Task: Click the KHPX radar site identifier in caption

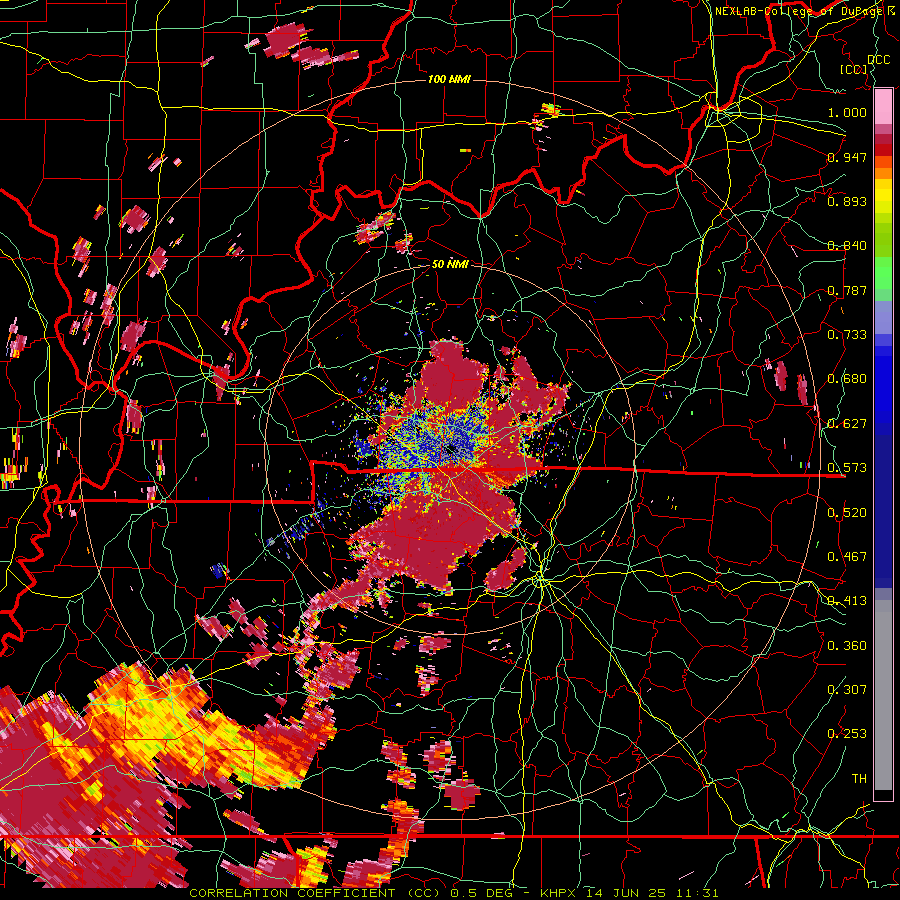Action: pos(559,893)
